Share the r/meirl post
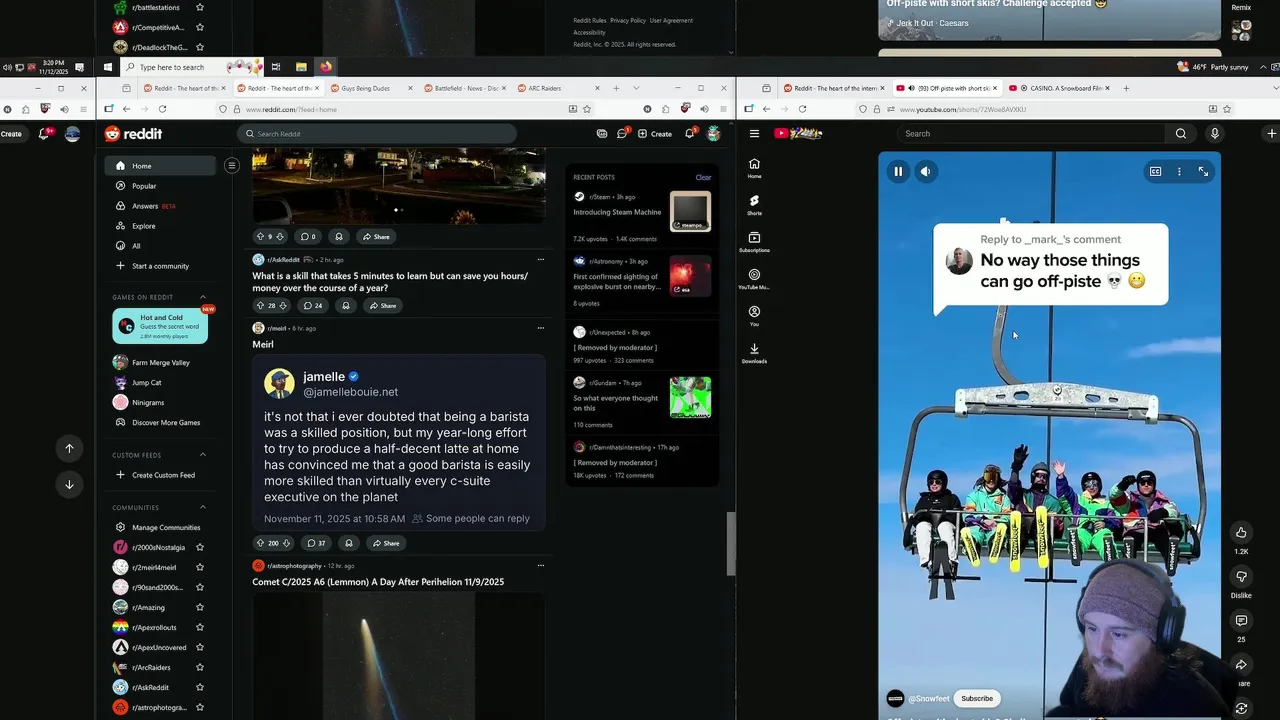This screenshot has height=720, width=1280. coord(385,543)
